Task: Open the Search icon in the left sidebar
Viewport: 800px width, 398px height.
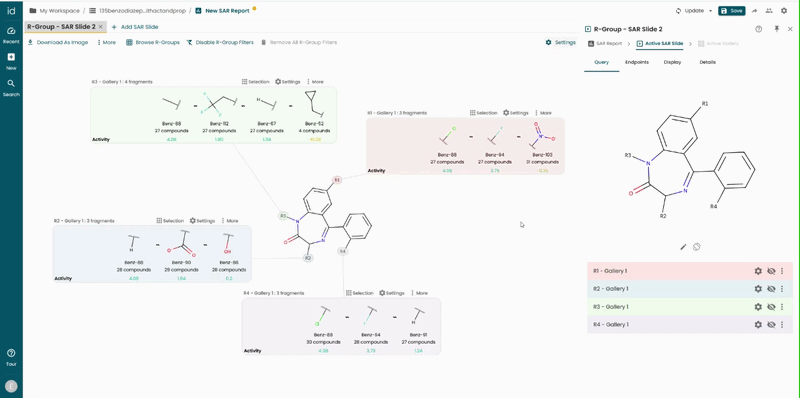Action: [x=11, y=87]
